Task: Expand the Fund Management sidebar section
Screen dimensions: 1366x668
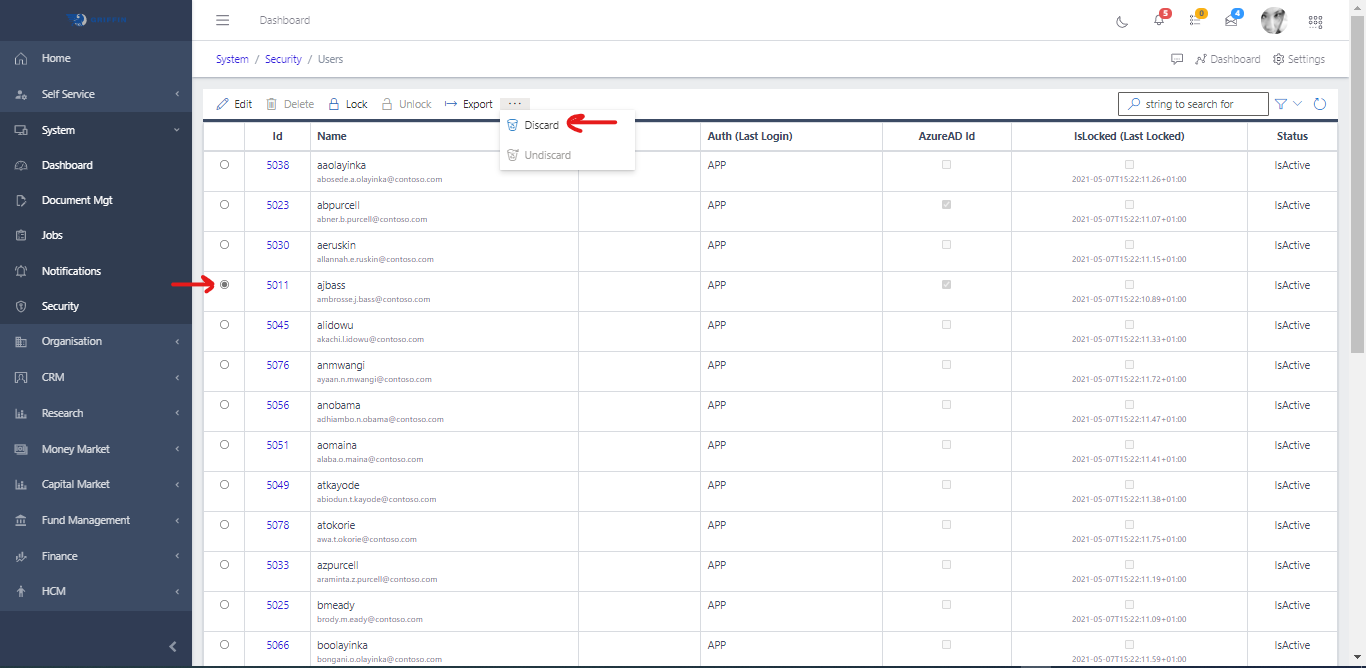Action: tap(96, 520)
